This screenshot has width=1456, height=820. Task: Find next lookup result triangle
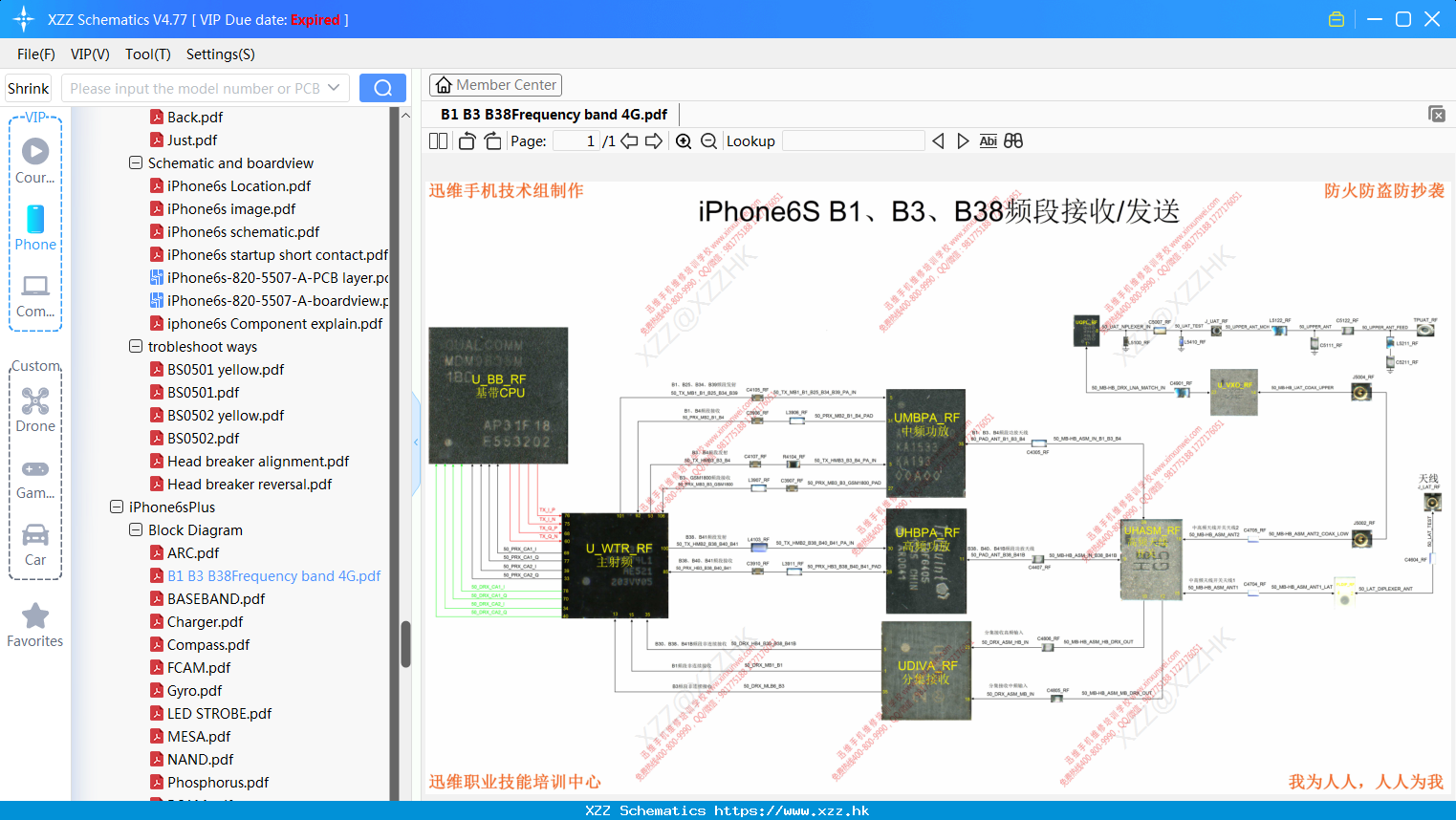click(963, 141)
